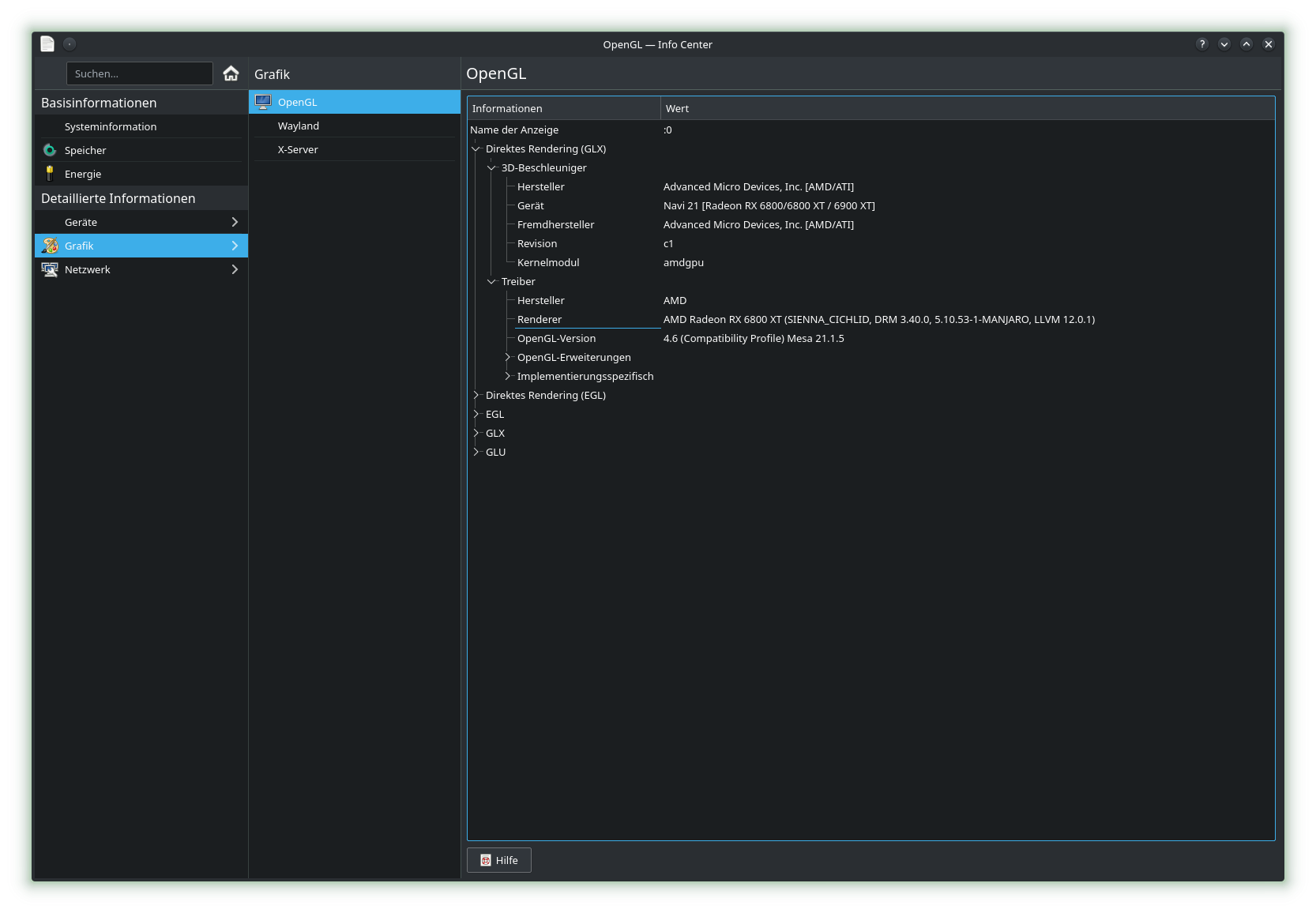Collapse the Direktes Rendering (GLX) tree node

coord(476,148)
